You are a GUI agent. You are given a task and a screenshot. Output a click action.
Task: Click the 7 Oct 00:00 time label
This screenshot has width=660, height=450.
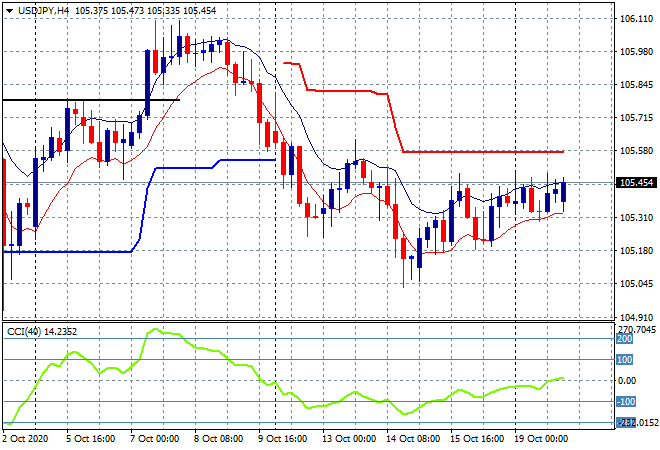point(154,439)
